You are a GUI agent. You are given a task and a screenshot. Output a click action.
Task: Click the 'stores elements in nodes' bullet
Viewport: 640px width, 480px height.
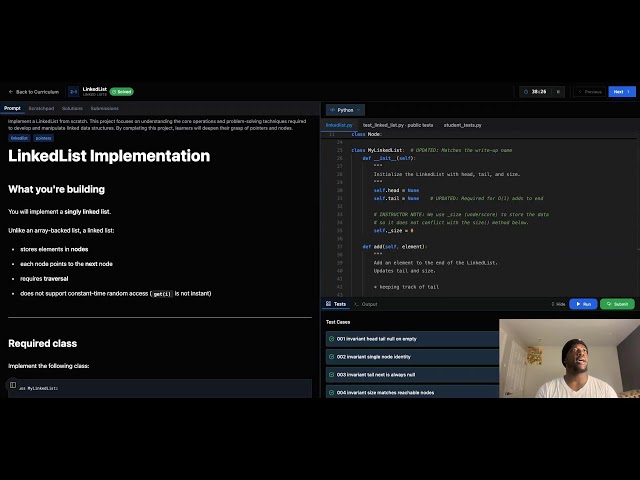coord(54,249)
